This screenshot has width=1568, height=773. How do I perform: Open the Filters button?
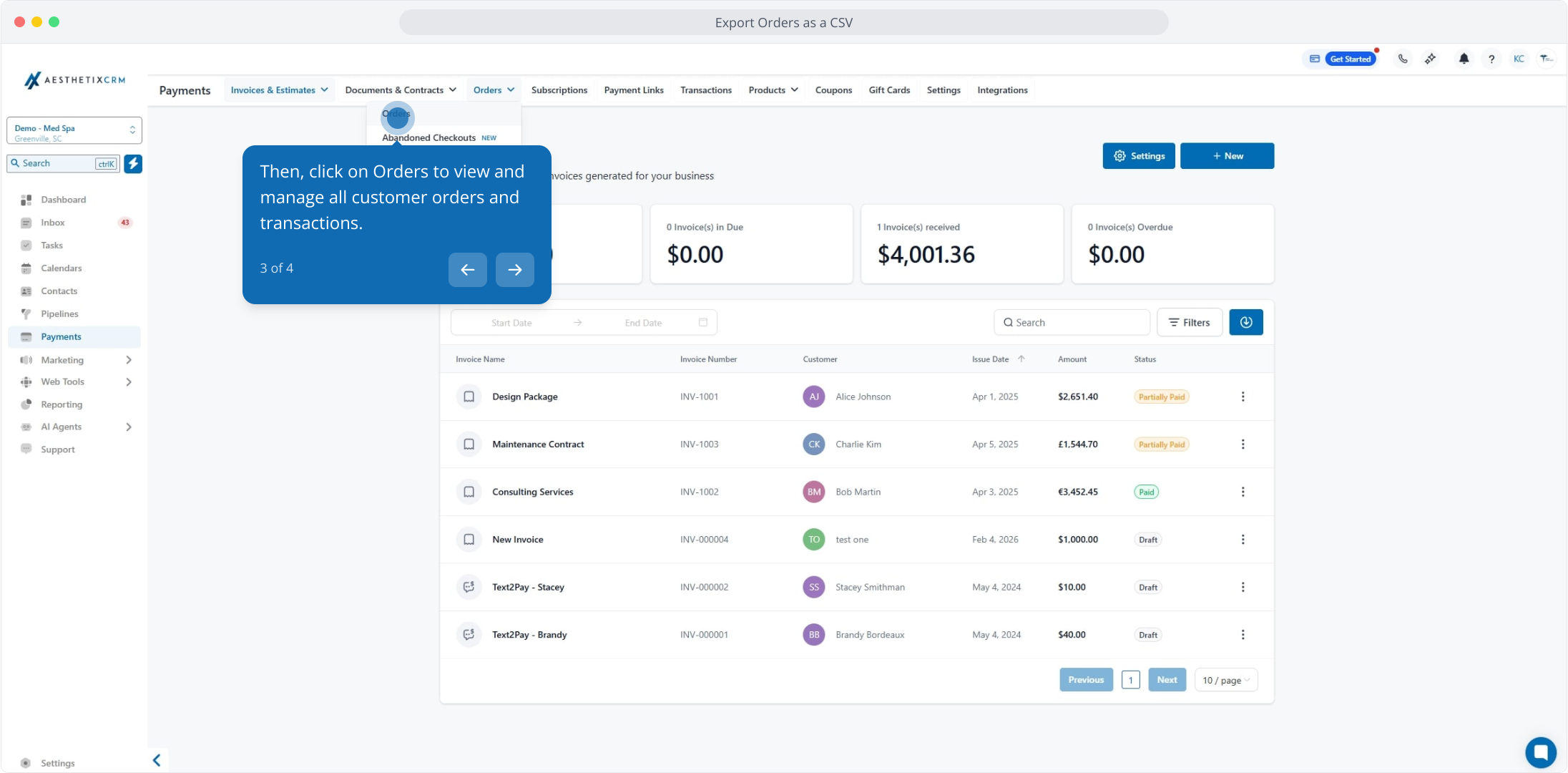pos(1189,322)
